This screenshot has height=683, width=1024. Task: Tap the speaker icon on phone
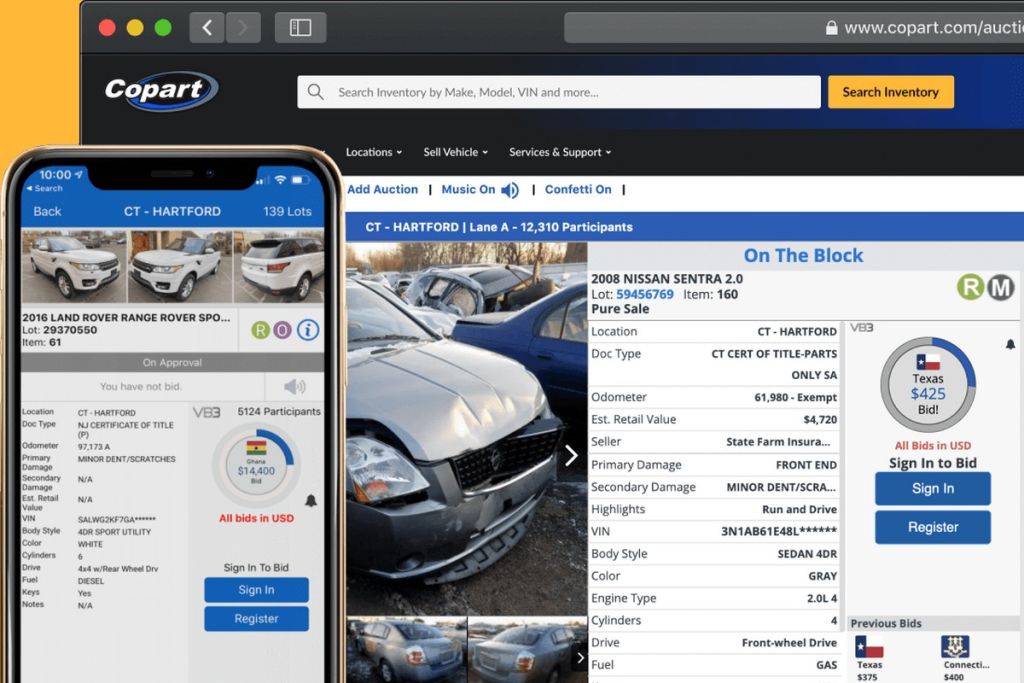tap(294, 387)
